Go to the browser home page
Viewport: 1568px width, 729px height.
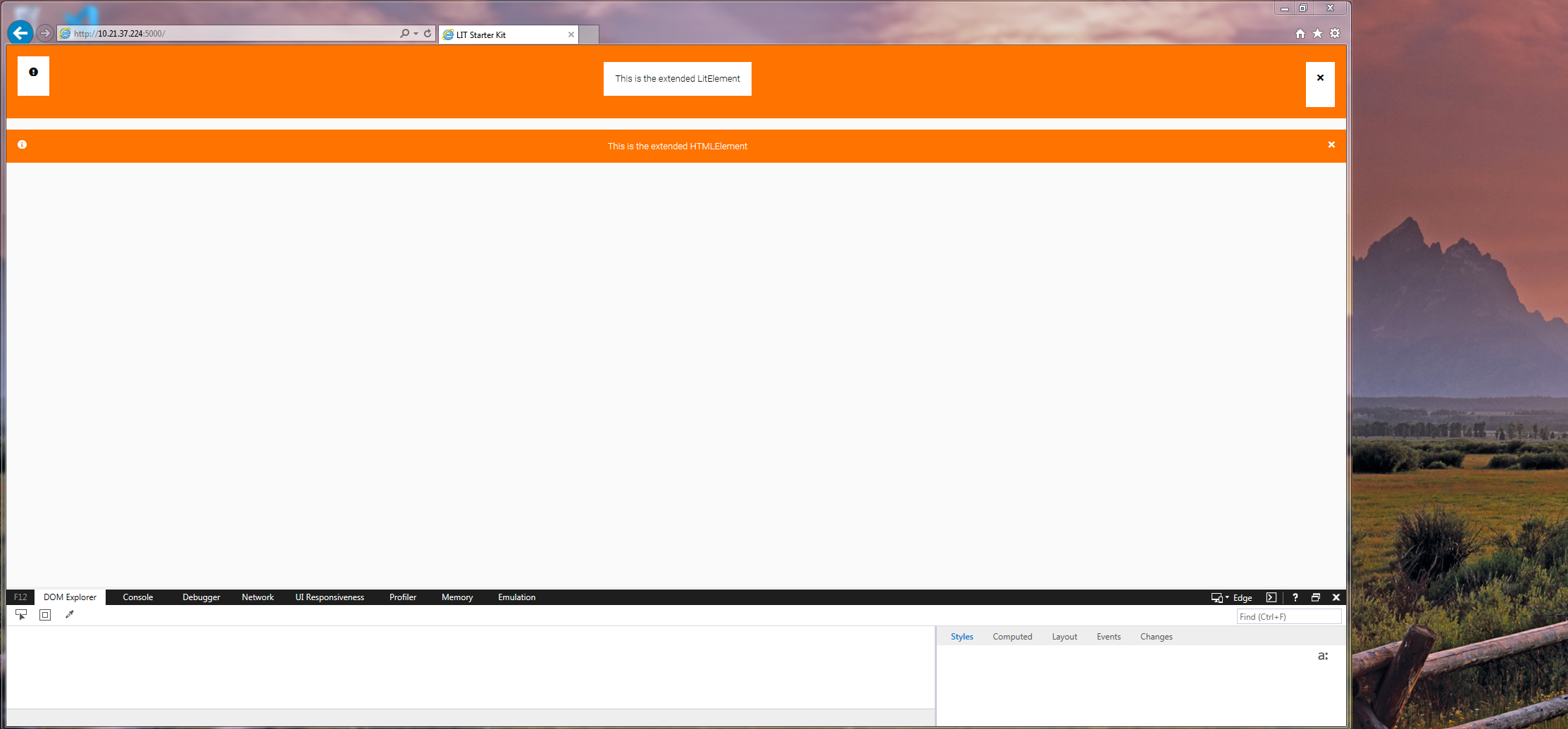pyautogui.click(x=1300, y=33)
